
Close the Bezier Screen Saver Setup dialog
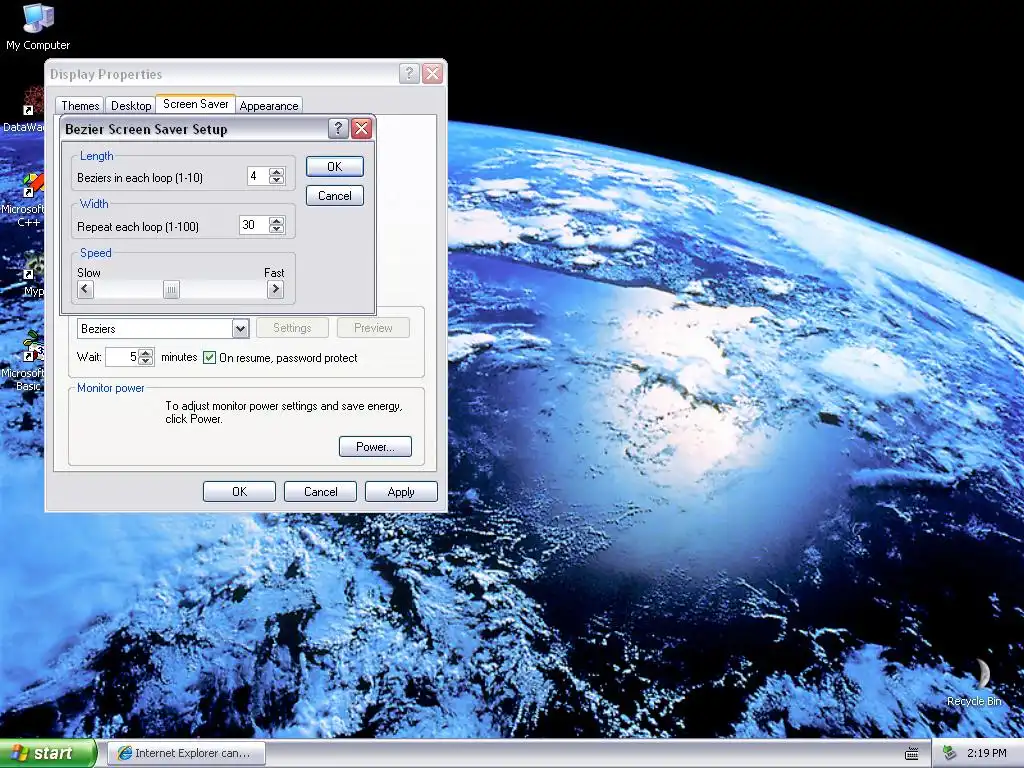pyautogui.click(x=361, y=129)
